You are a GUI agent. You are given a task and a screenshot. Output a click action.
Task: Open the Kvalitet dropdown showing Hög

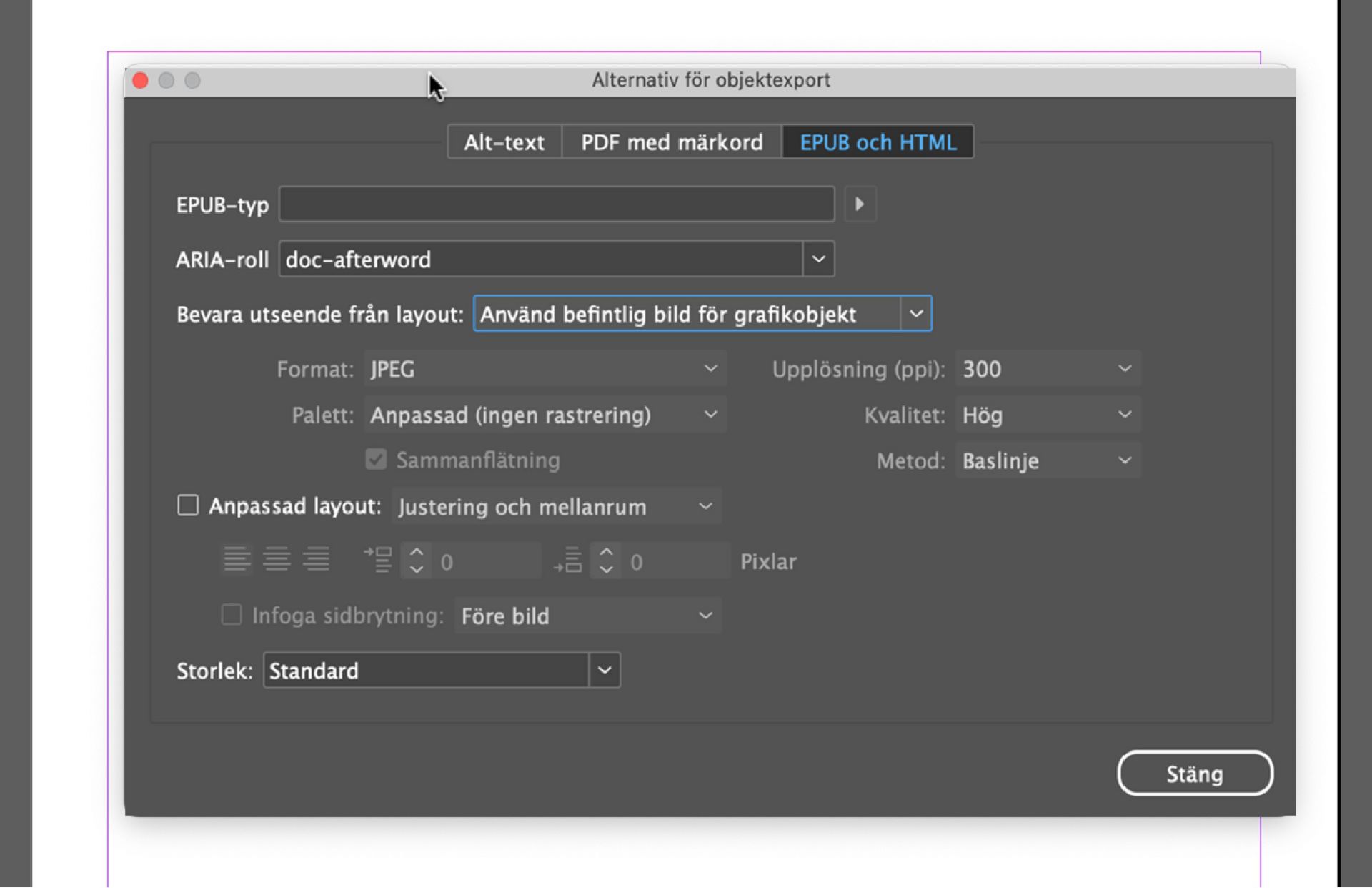1124,415
